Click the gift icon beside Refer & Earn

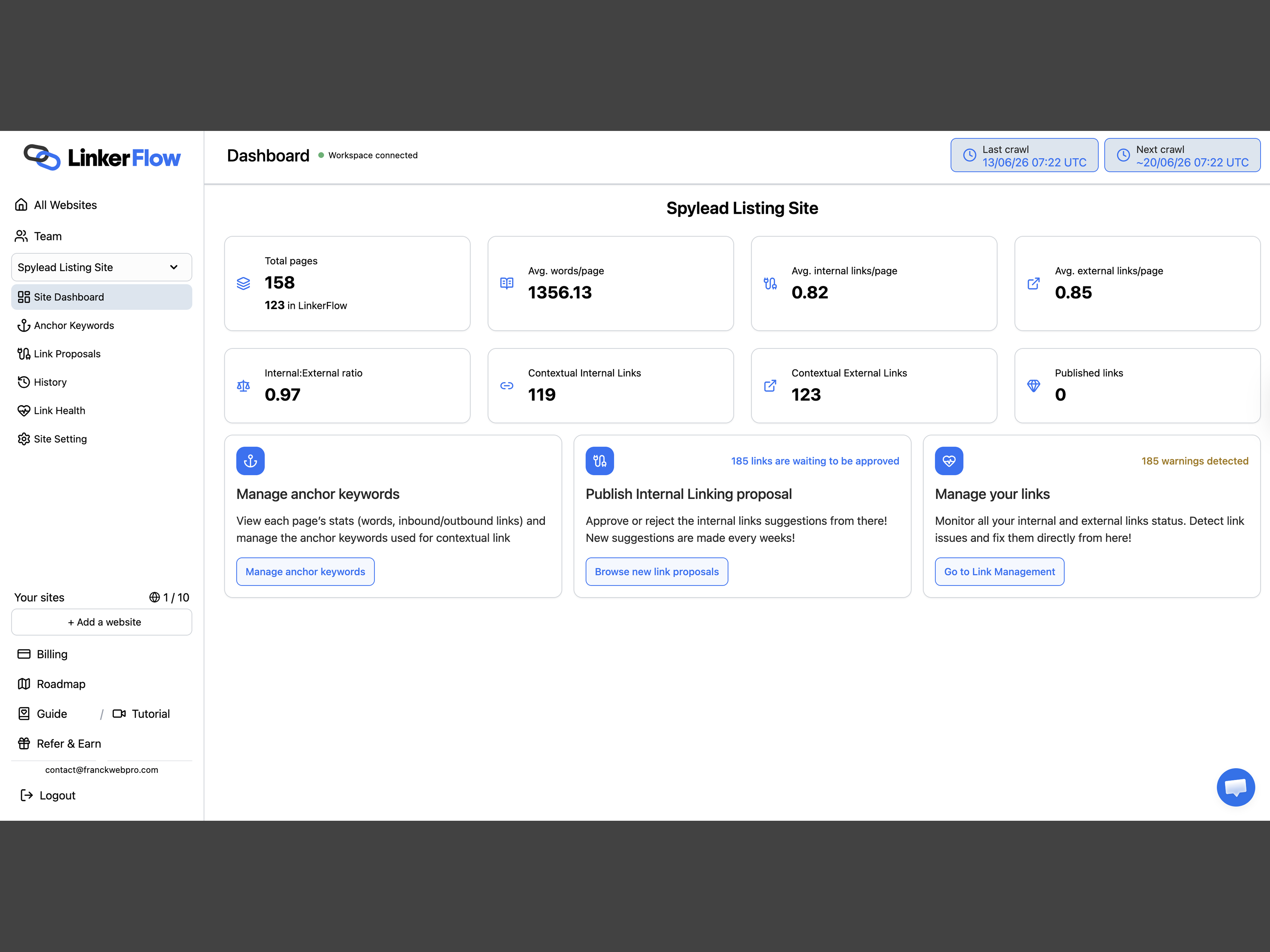(x=24, y=744)
